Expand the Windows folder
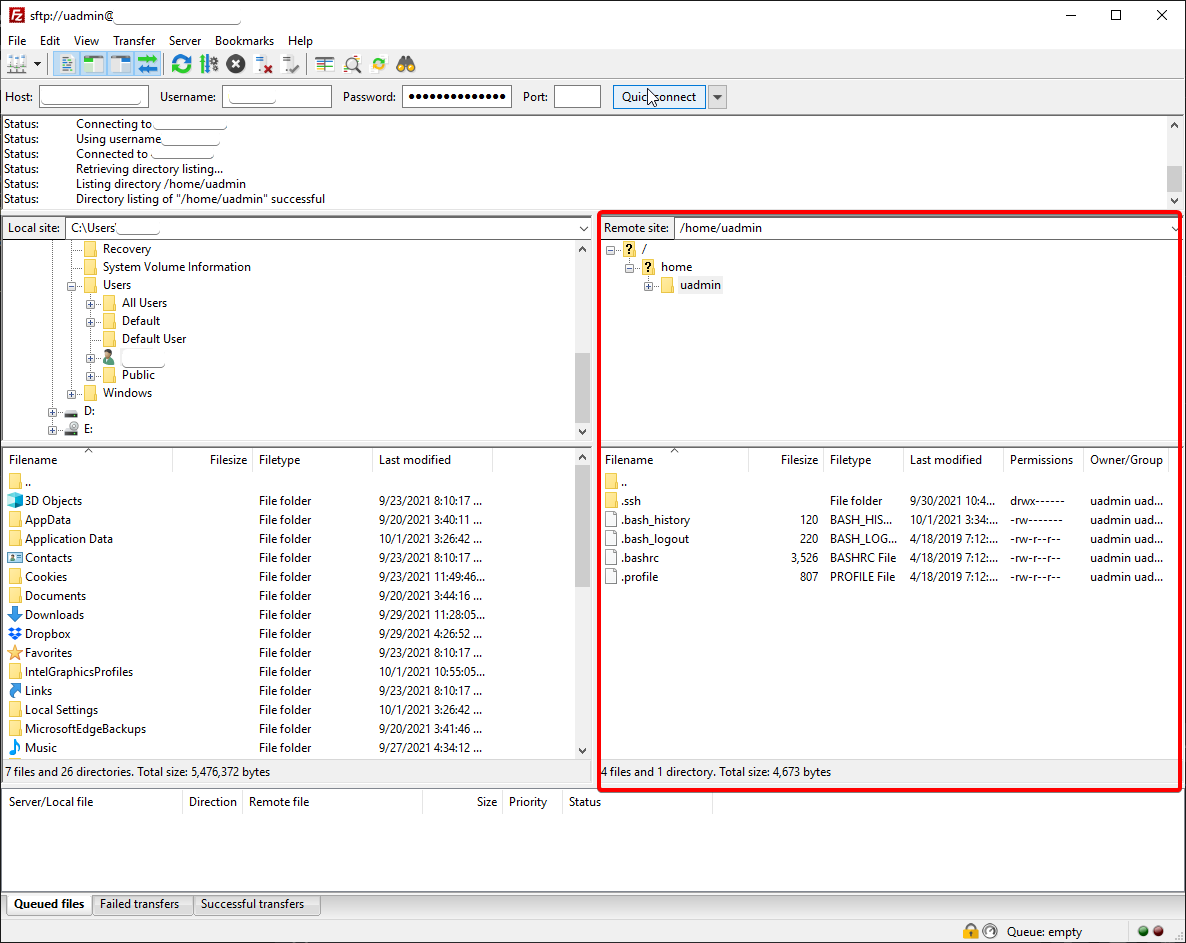Image resolution: width=1186 pixels, height=943 pixels. click(x=72, y=394)
